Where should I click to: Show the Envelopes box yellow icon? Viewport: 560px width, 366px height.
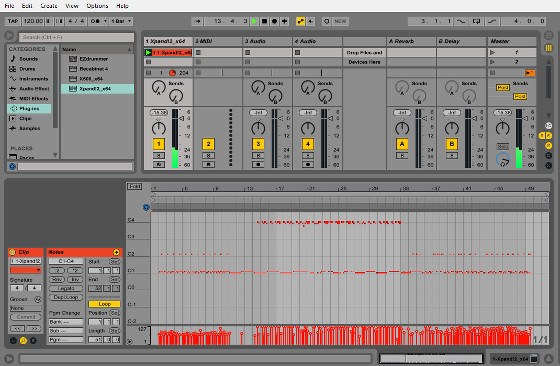tap(23, 341)
